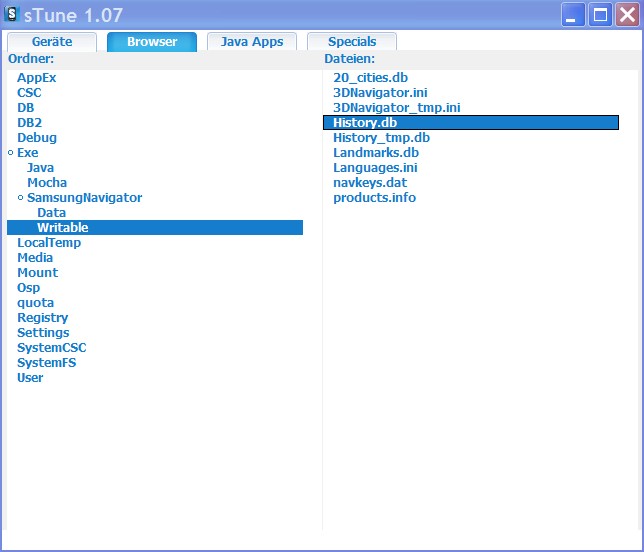This screenshot has width=644, height=552.
Task: Select file 20_cities.db
Action: tap(370, 78)
